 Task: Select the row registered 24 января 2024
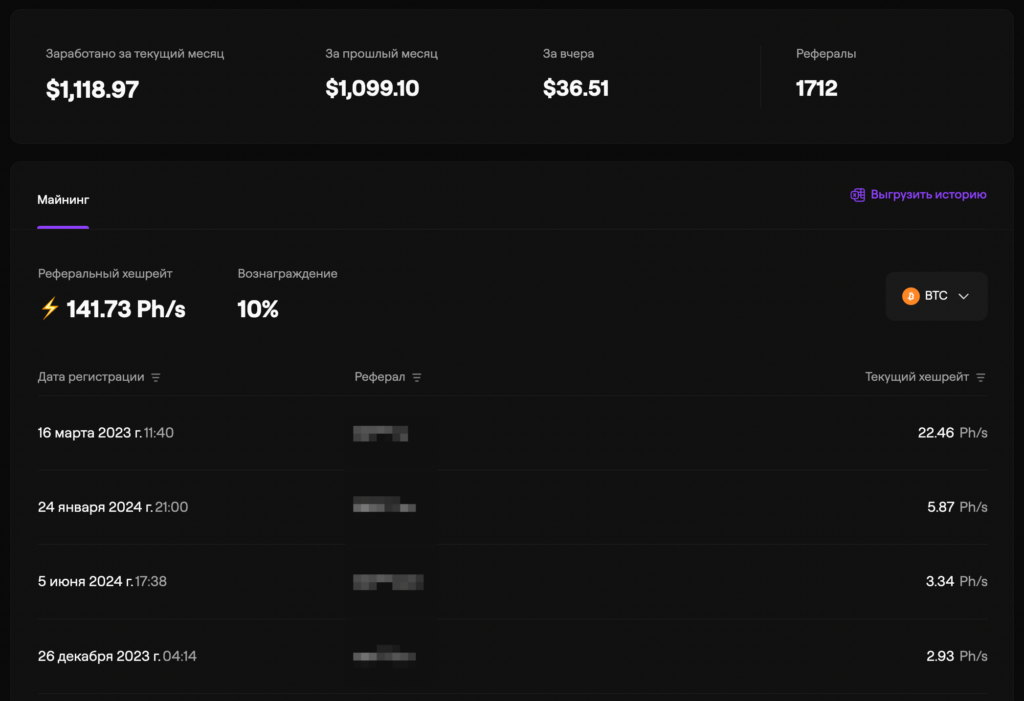95,507
